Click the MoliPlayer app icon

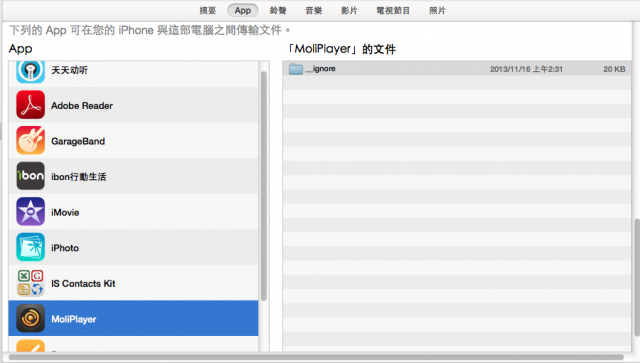click(31, 318)
